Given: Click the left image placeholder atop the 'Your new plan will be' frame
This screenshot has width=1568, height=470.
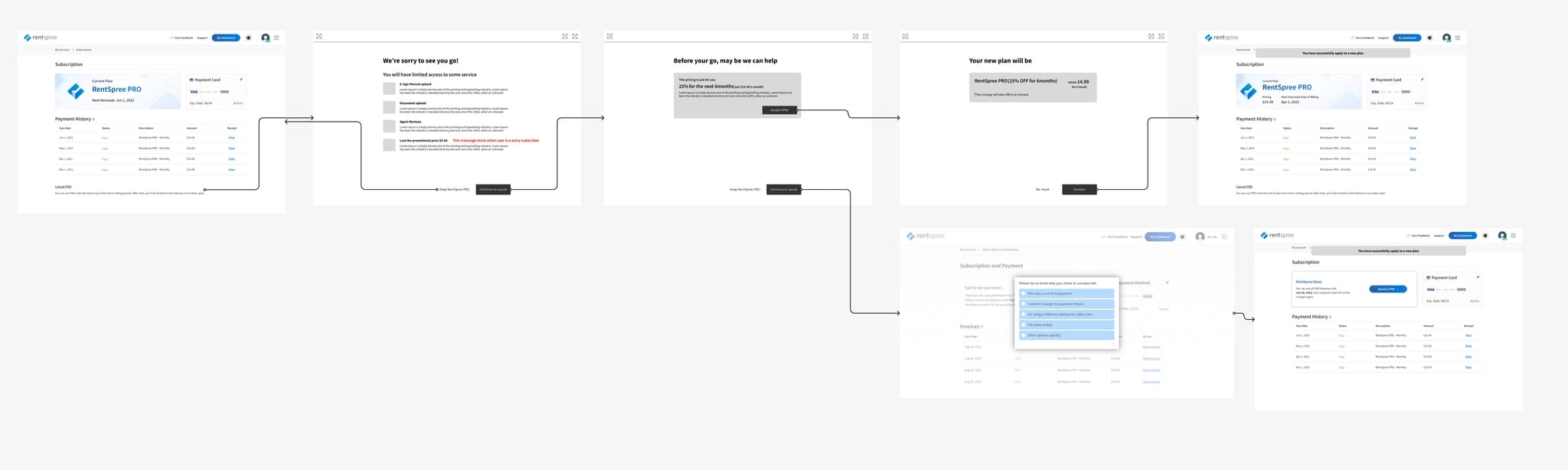Looking at the screenshot, I should 905,36.
